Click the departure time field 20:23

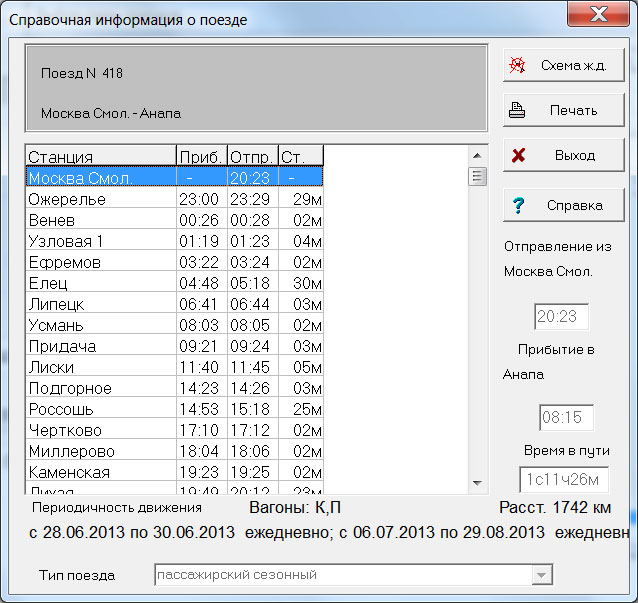(x=559, y=317)
